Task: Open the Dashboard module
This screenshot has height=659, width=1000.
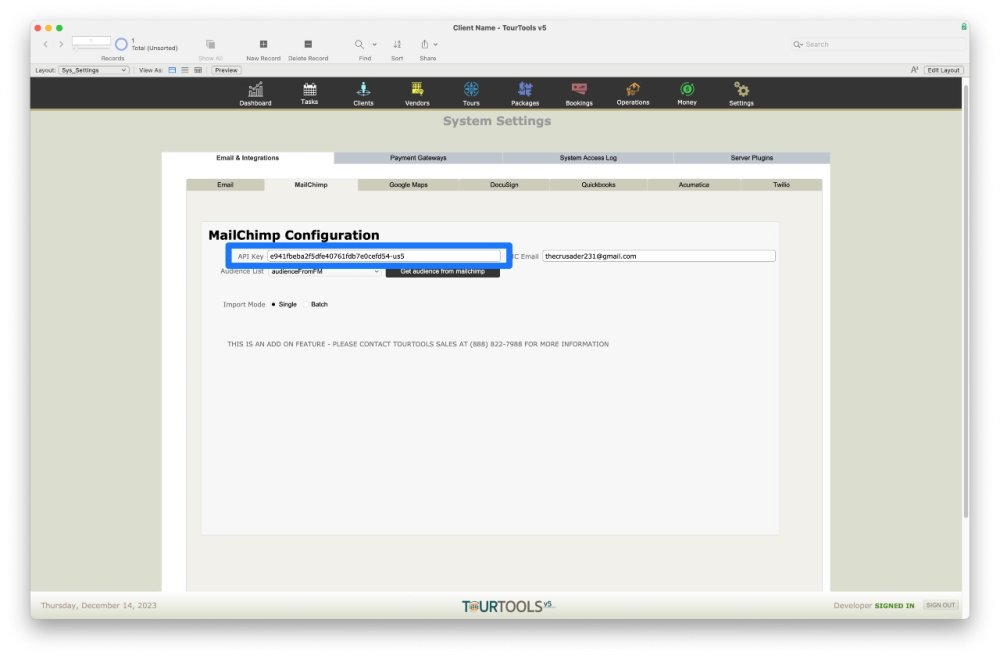Action: click(x=255, y=93)
